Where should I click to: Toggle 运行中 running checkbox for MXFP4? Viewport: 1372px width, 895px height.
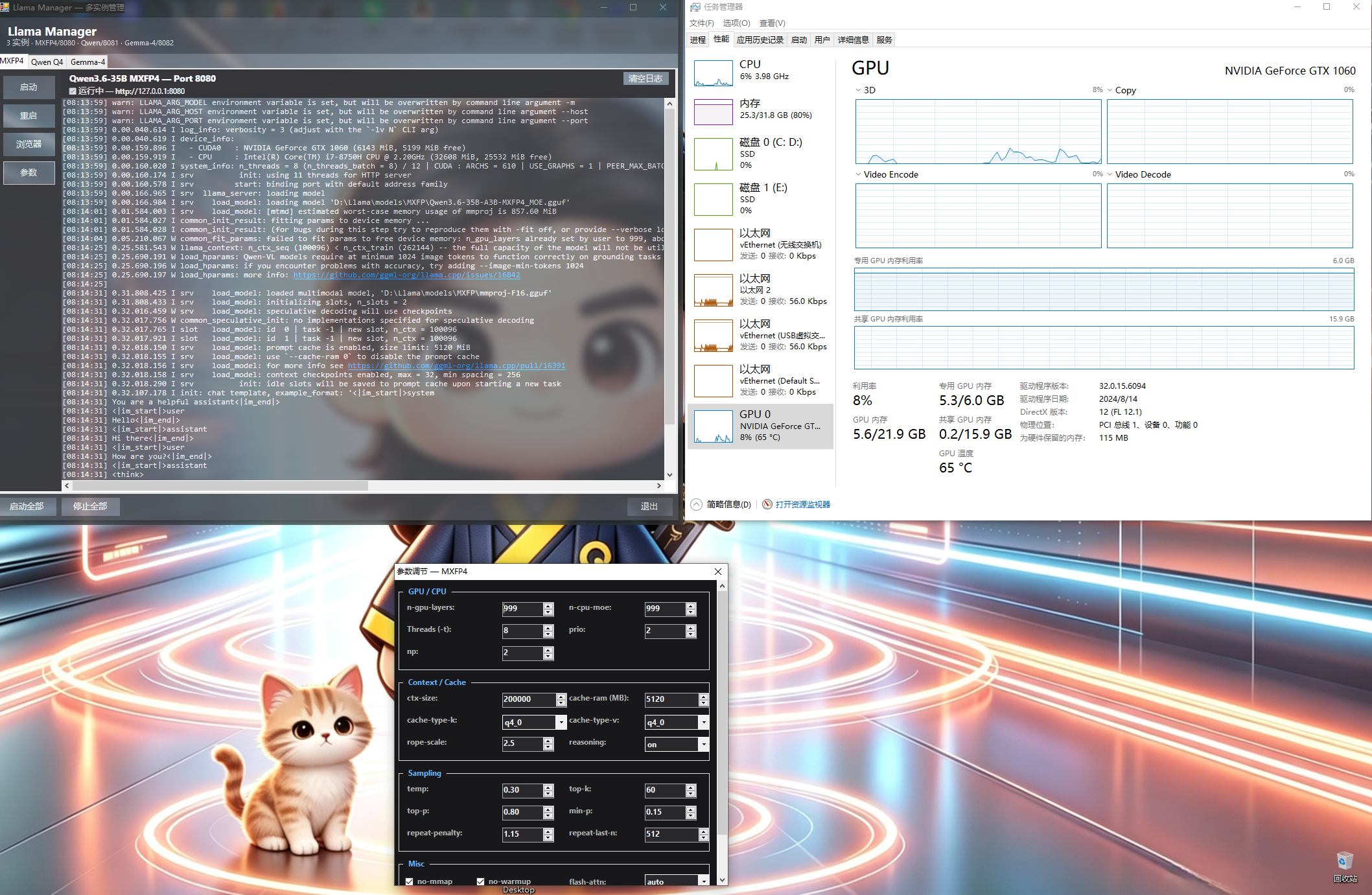coord(73,91)
